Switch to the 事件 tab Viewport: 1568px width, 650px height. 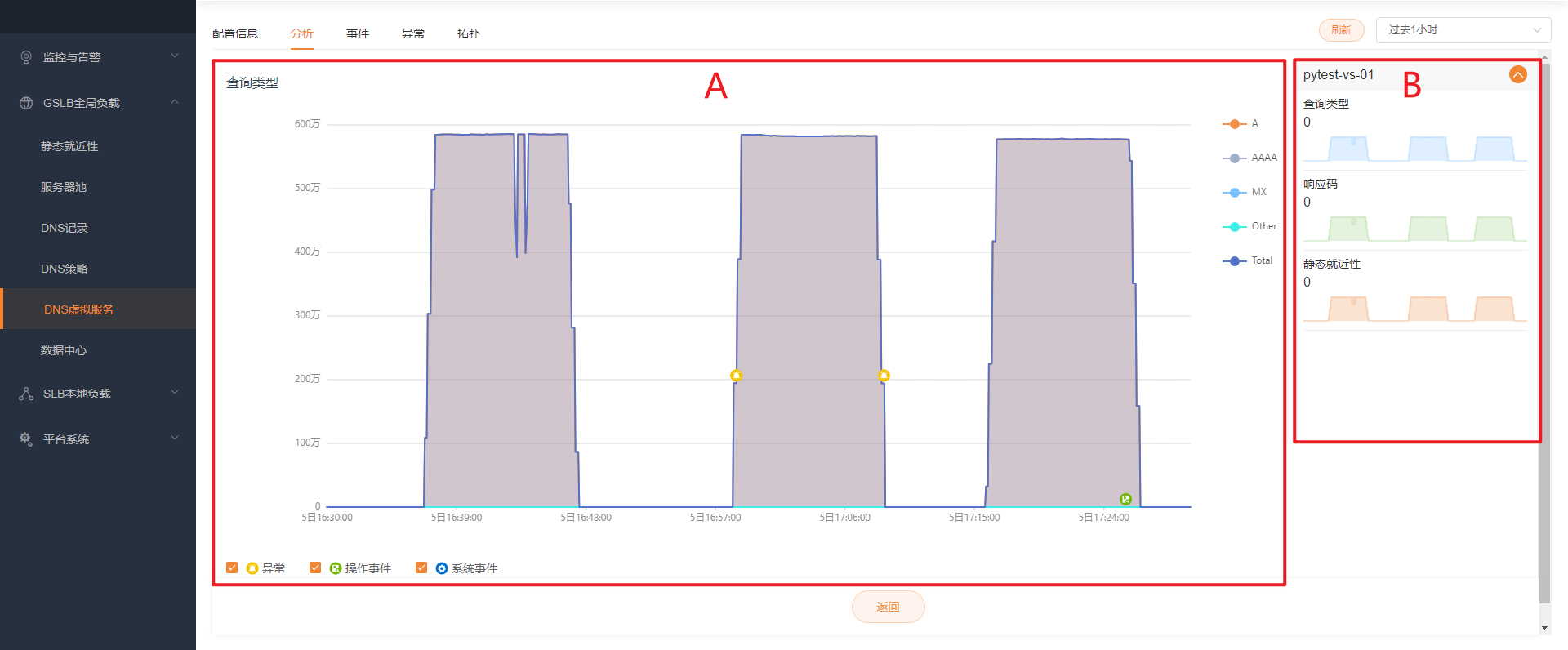(357, 33)
